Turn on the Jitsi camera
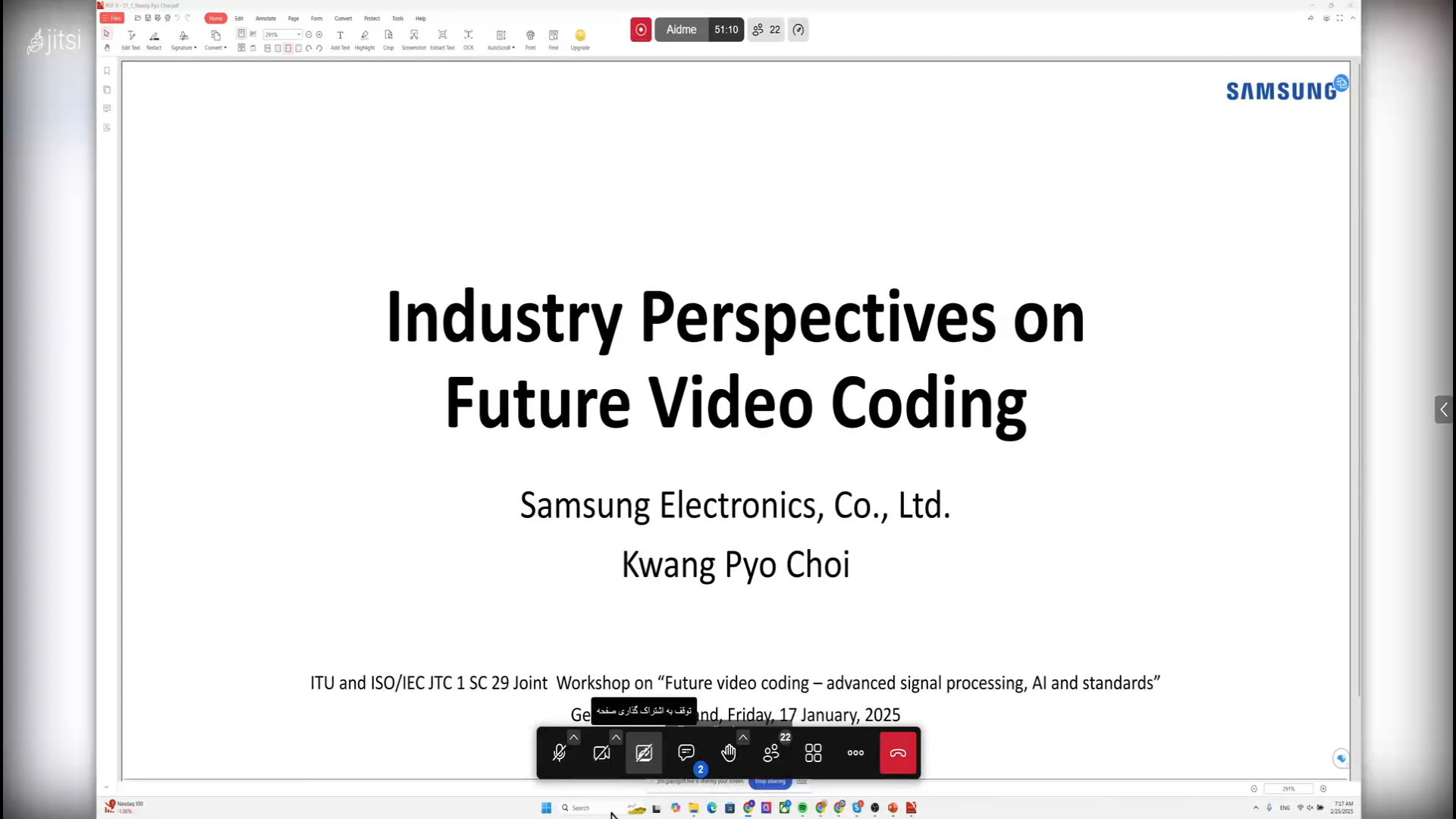Viewport: 1456px width, 819px height. pyautogui.click(x=601, y=753)
